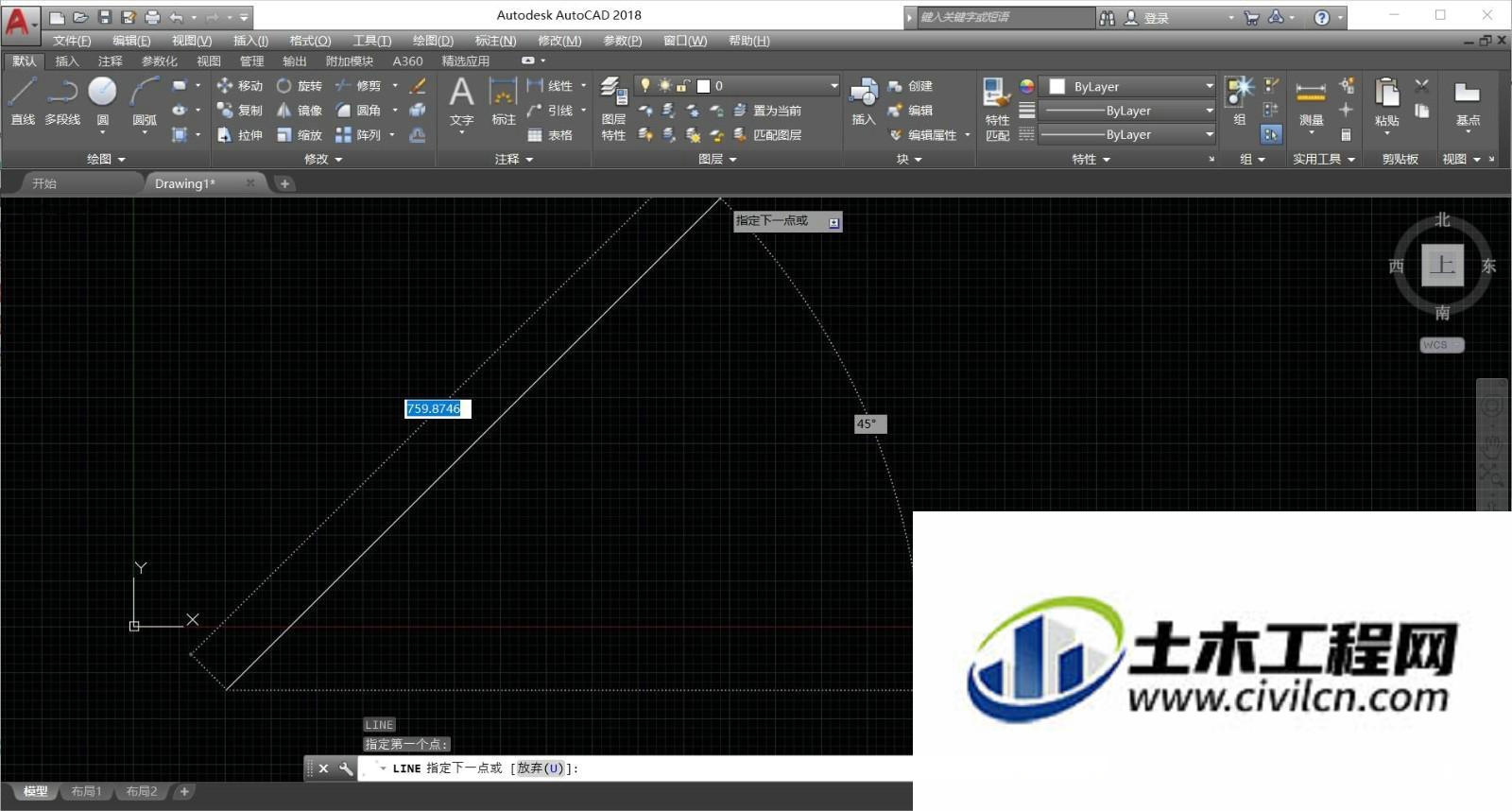The width and height of the screenshot is (1512, 811).
Task: Click the 登录 (Sign in) button
Action: click(1147, 17)
